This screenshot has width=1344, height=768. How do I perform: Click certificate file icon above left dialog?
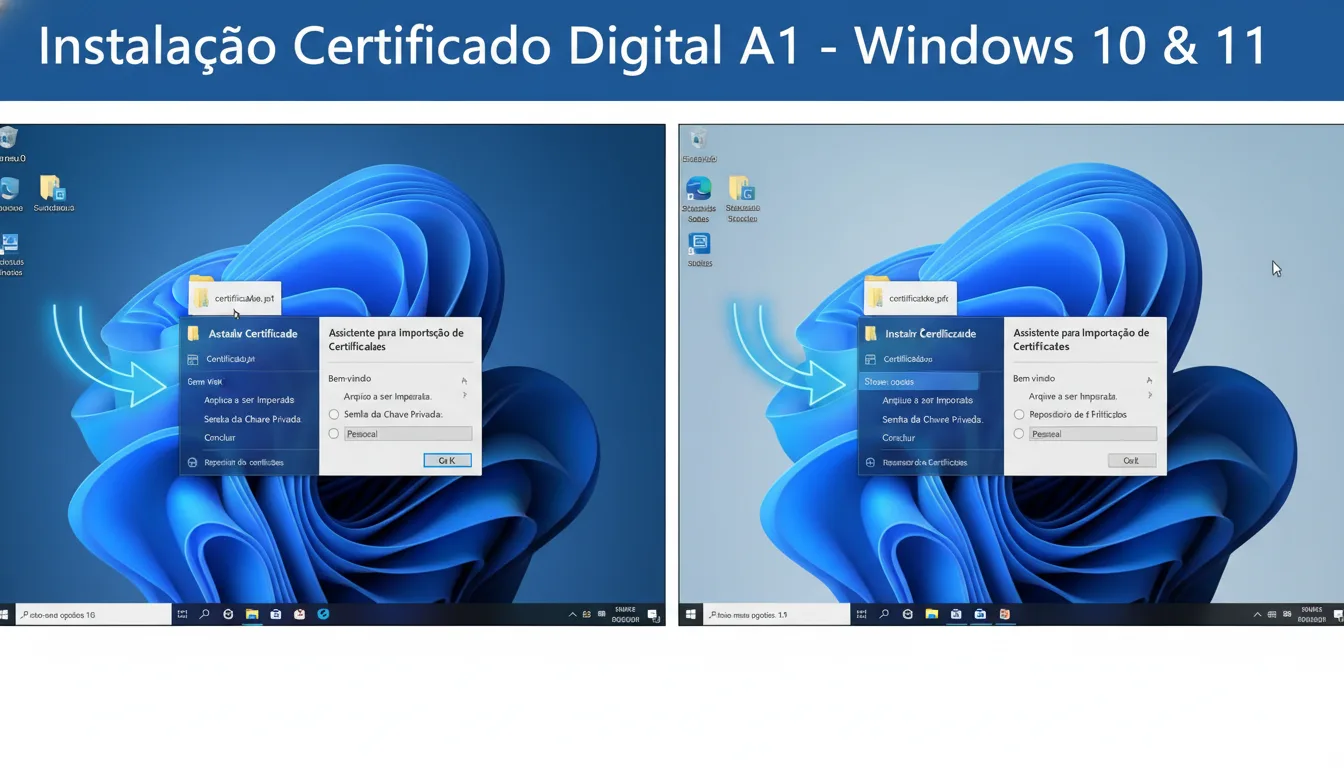202,297
